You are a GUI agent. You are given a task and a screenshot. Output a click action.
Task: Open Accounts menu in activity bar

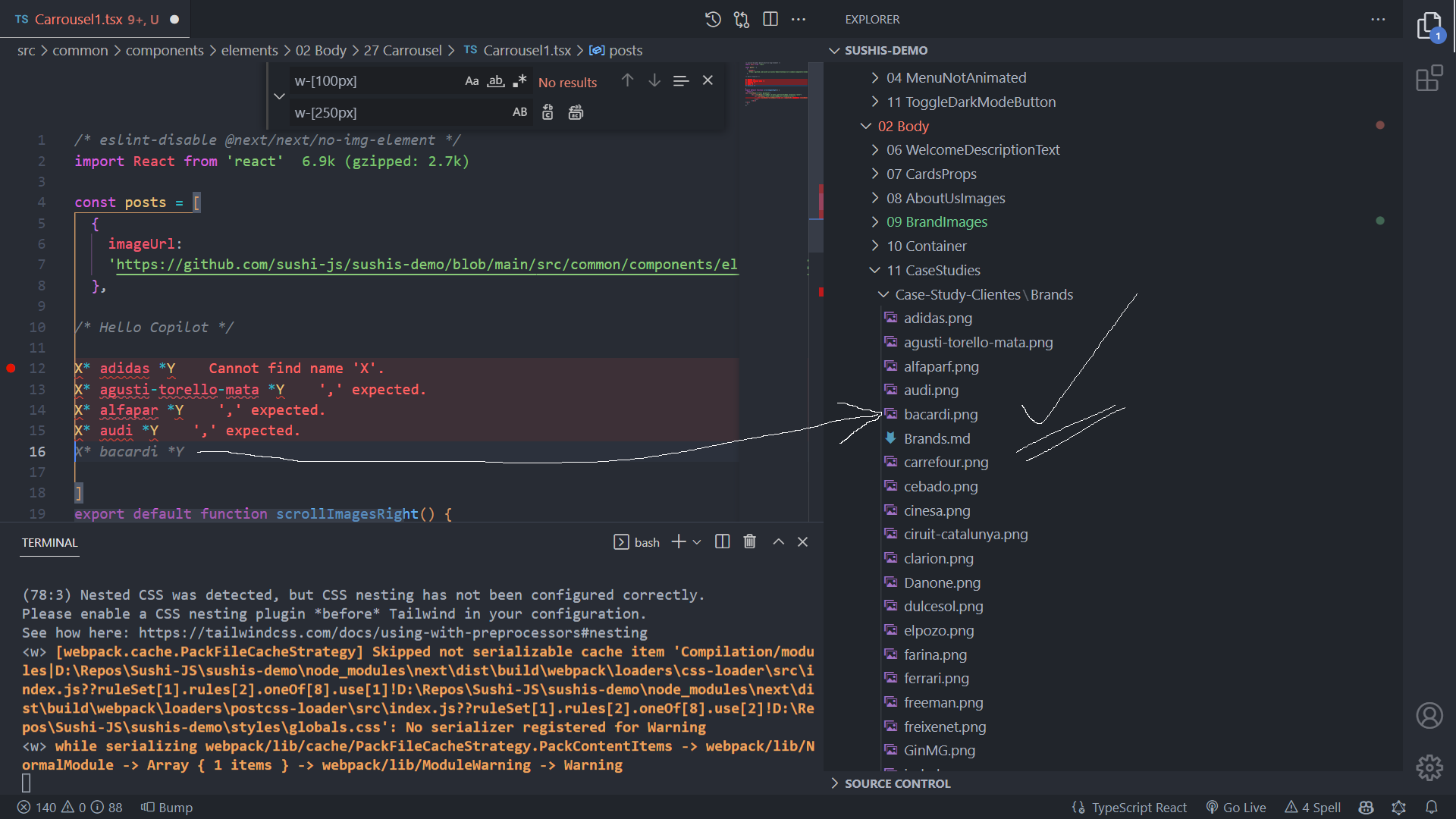click(x=1429, y=715)
